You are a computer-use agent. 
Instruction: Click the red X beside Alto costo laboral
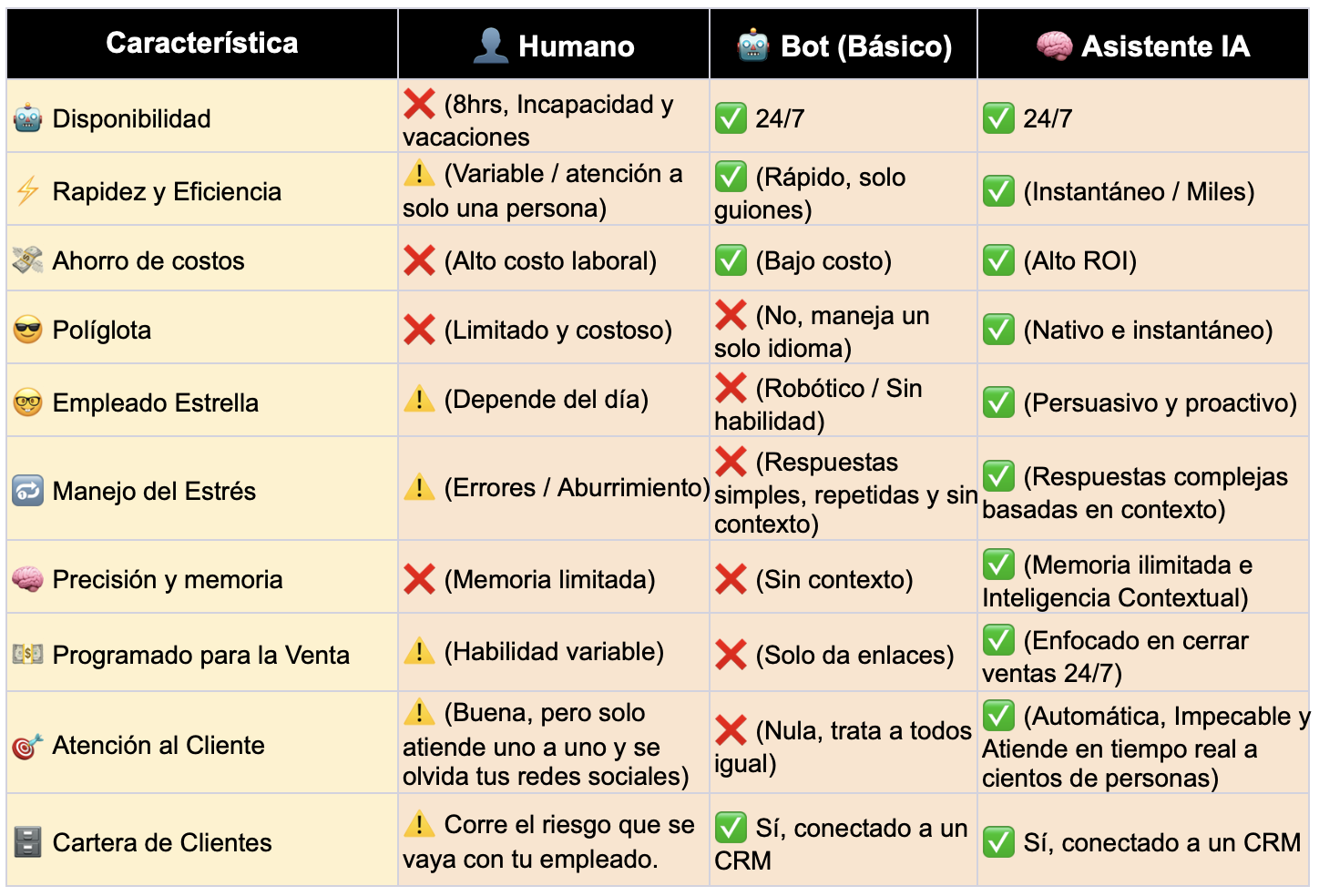419,260
